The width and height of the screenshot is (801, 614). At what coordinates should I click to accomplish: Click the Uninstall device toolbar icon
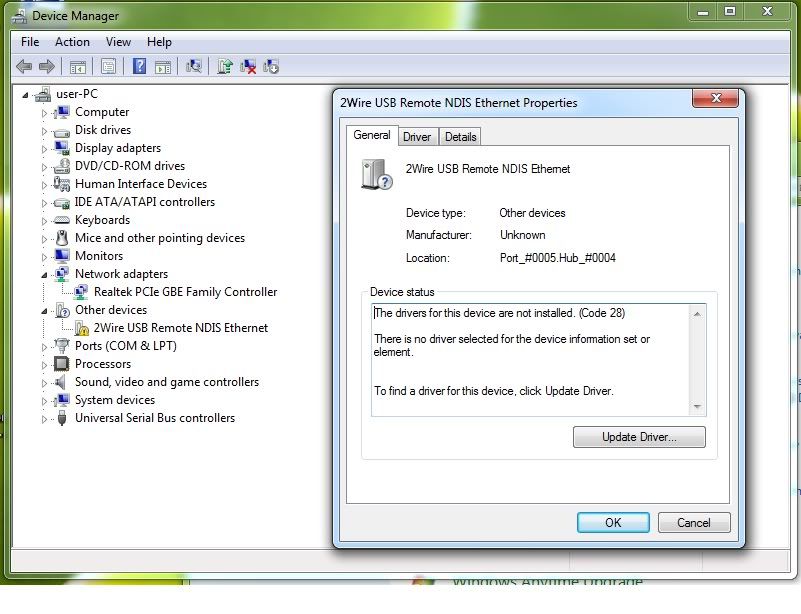(x=248, y=66)
